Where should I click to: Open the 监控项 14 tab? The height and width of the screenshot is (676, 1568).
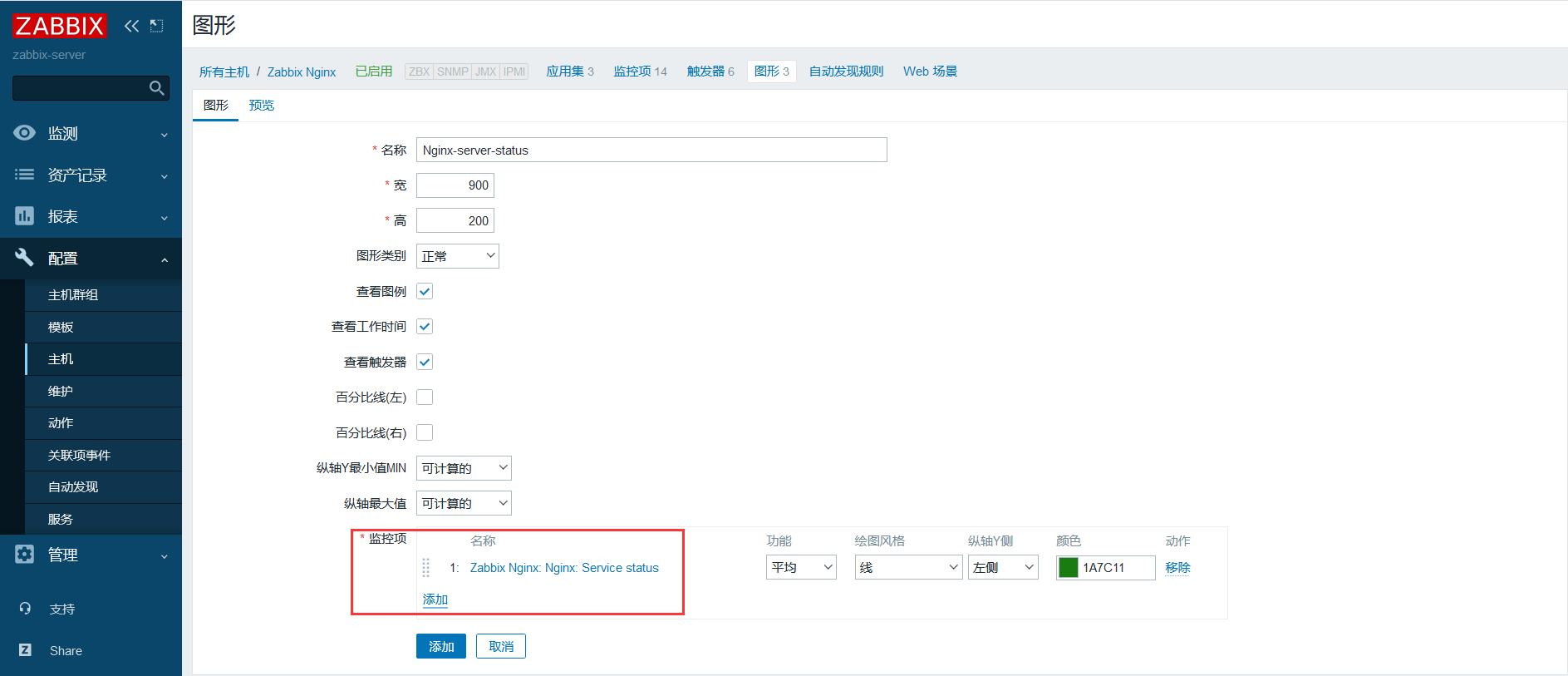(x=641, y=72)
